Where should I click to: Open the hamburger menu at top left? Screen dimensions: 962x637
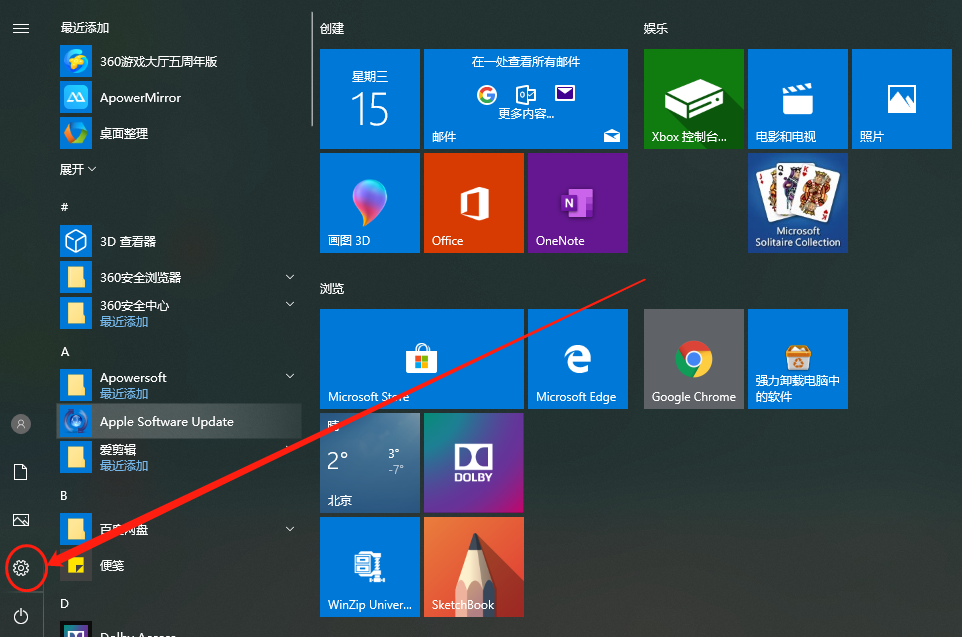21,28
